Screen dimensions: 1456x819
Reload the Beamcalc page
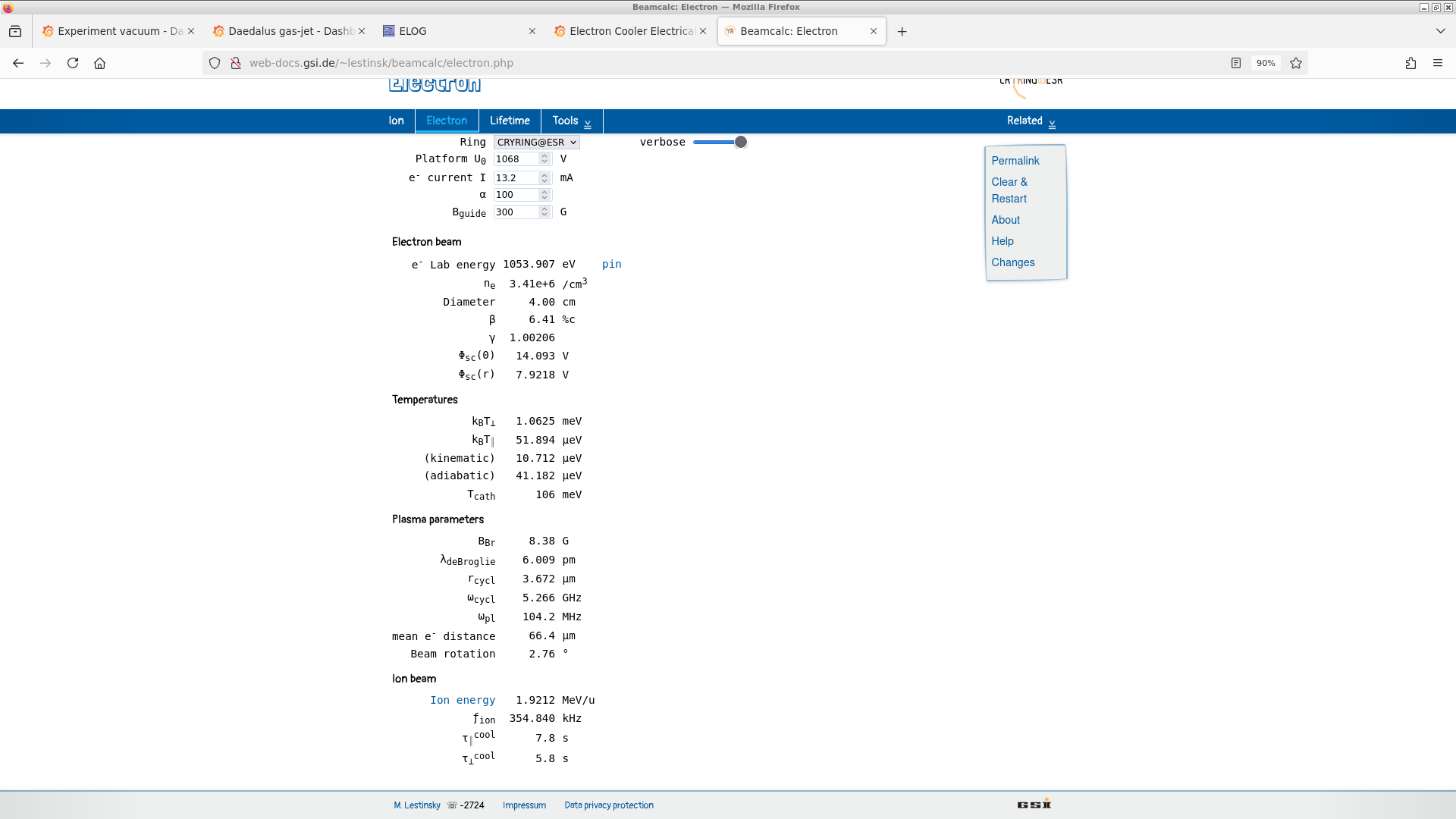coord(73,63)
